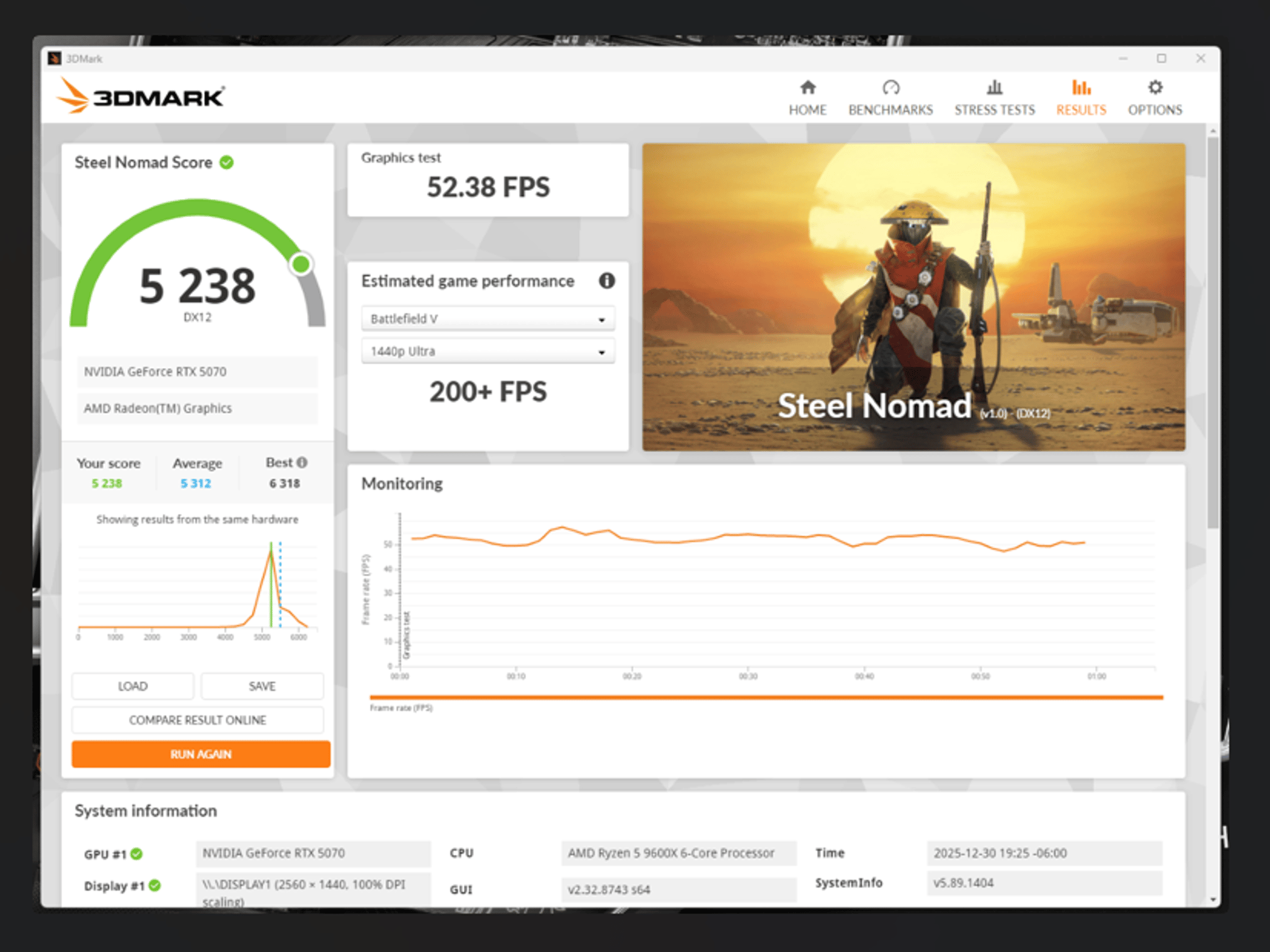The image size is (1270, 952).
Task: Click the OPTIONS menu label
Action: pos(1155,110)
